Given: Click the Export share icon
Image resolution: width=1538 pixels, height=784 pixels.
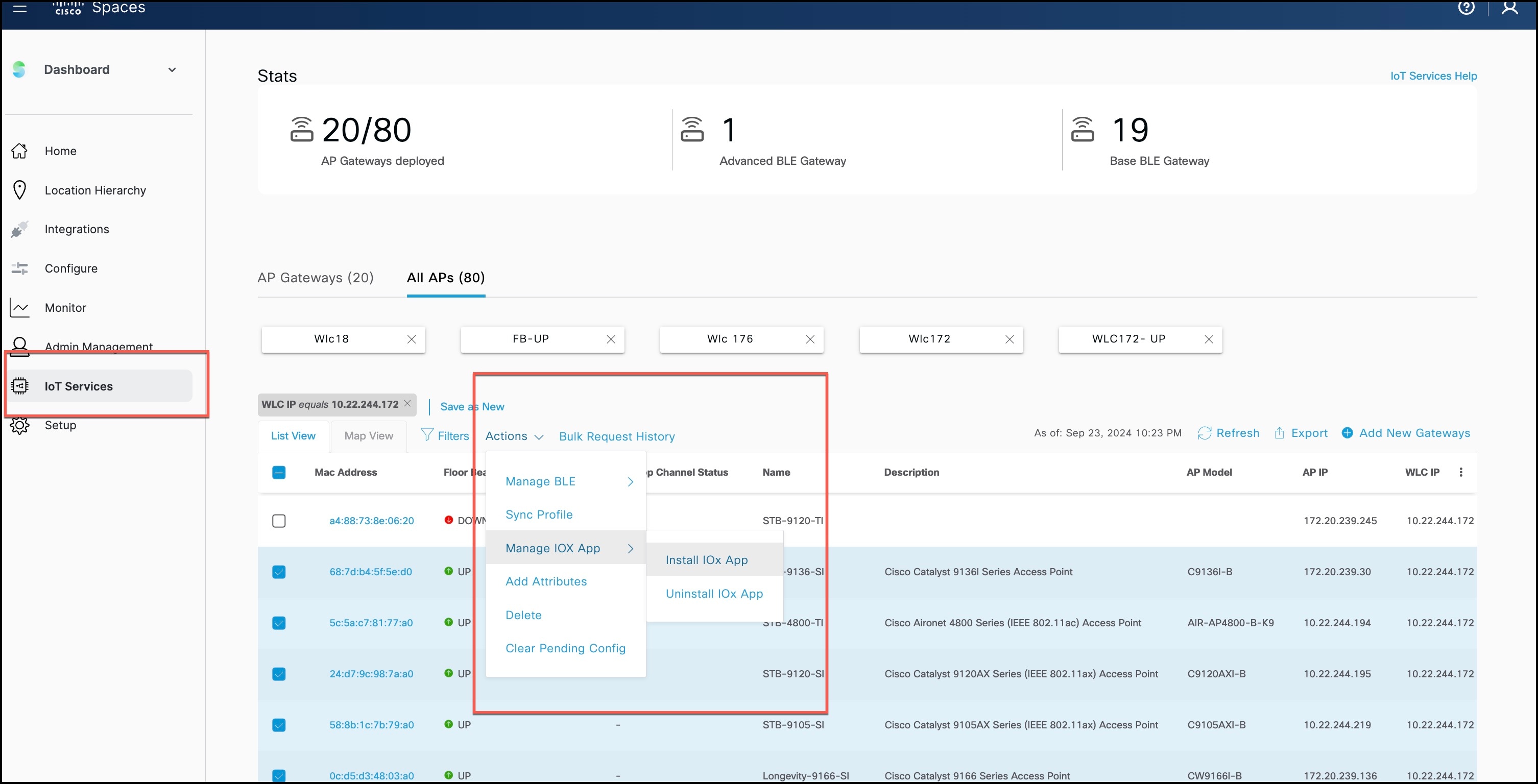Looking at the screenshot, I should tap(1279, 433).
